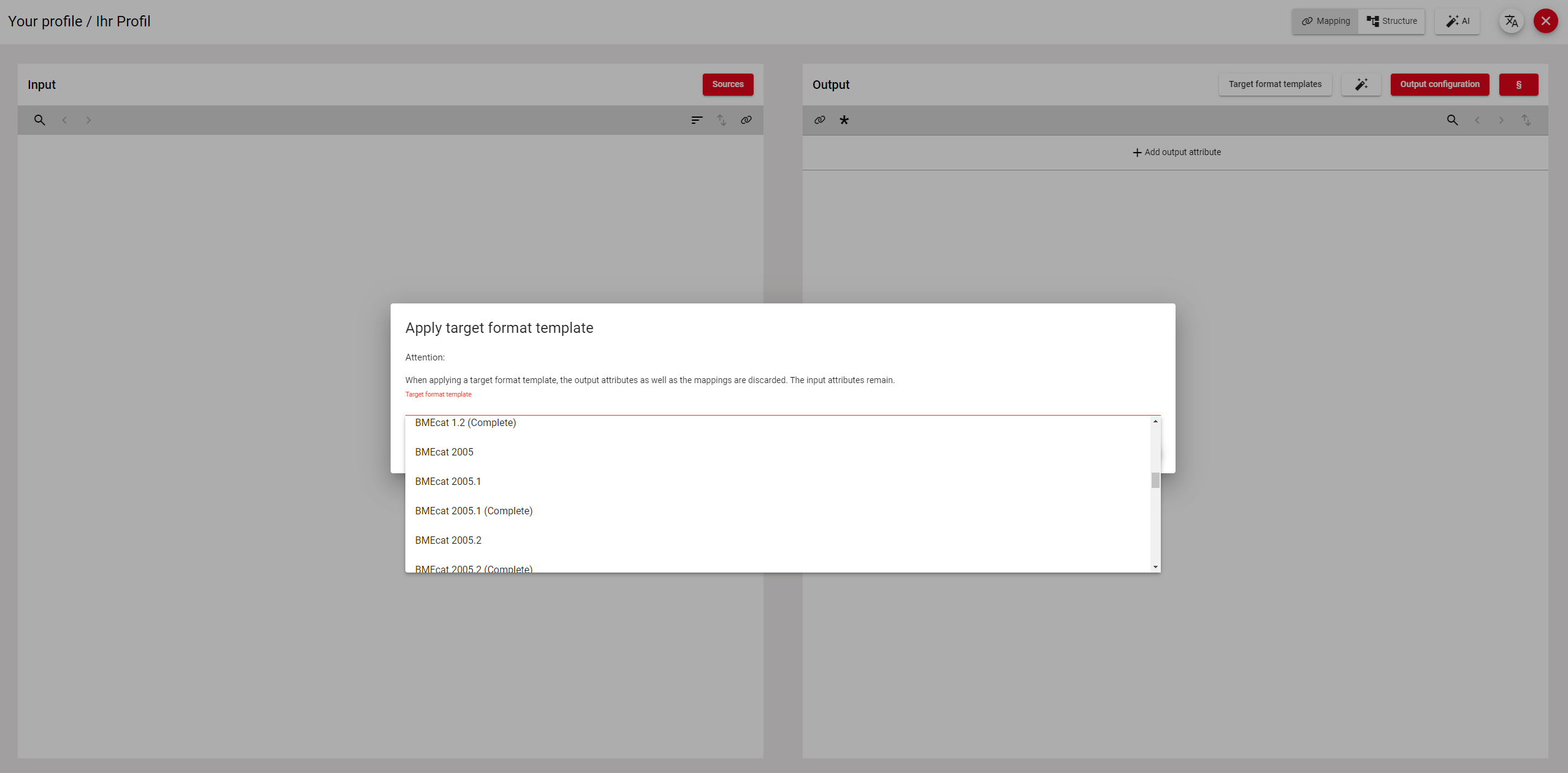Click the Input panel sort lines icon
This screenshot has height=773, width=1568.
[697, 120]
